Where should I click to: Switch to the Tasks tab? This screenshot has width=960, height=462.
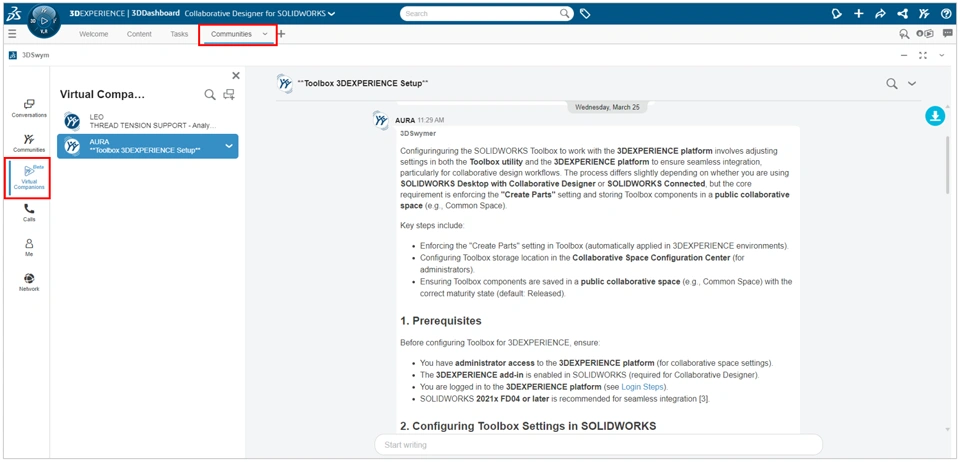click(x=179, y=34)
